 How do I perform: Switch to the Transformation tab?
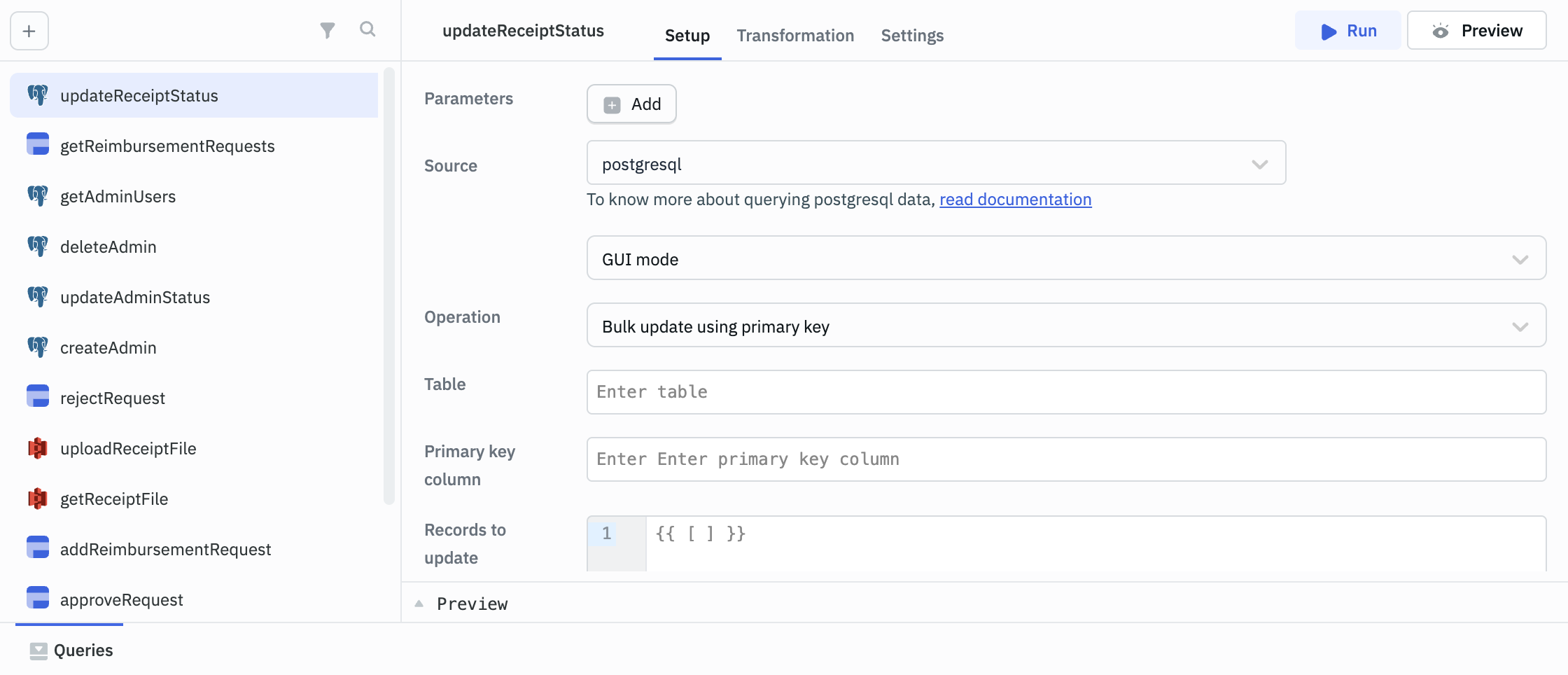[795, 36]
